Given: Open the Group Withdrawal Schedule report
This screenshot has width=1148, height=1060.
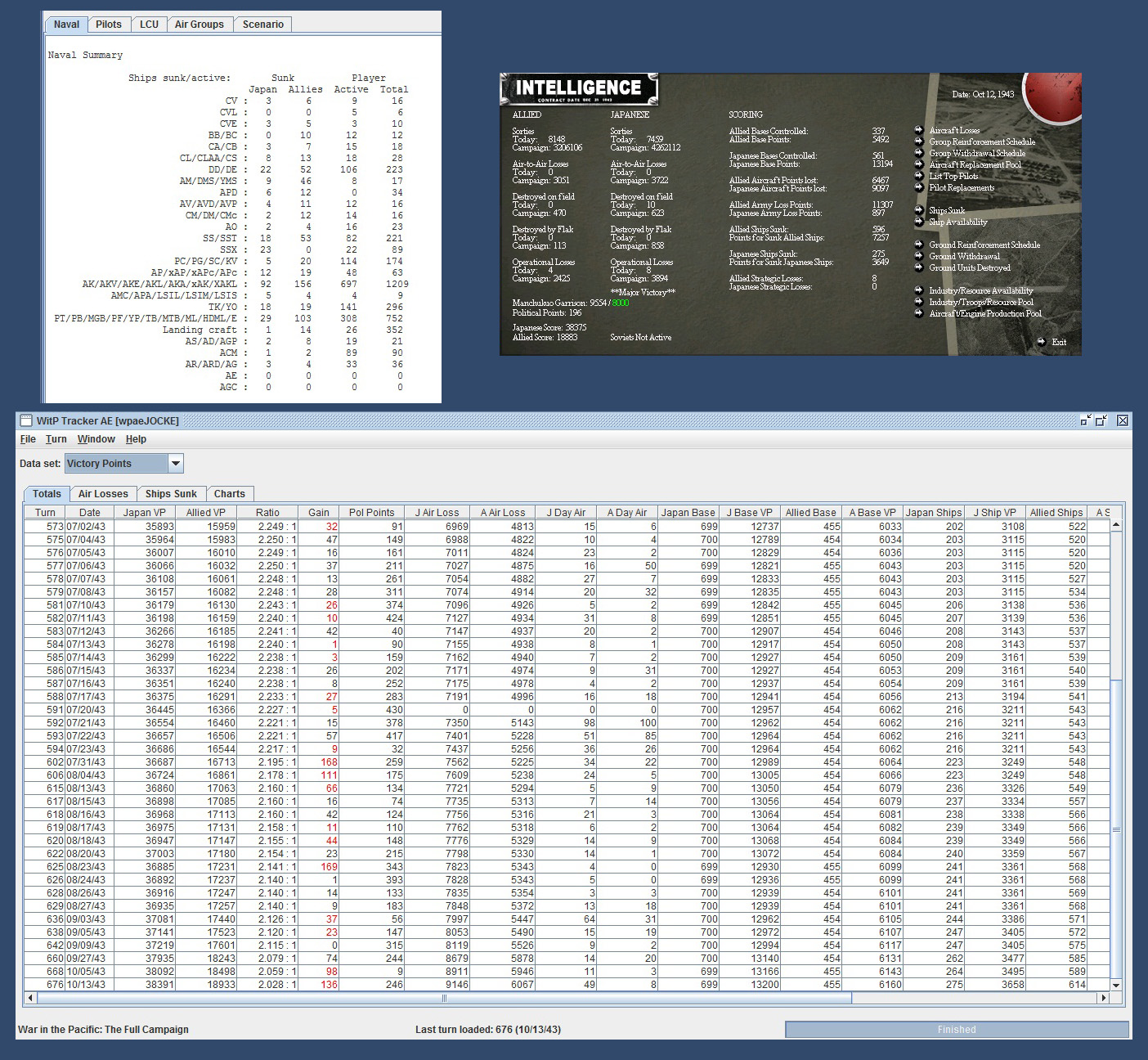Looking at the screenshot, I should (977, 153).
